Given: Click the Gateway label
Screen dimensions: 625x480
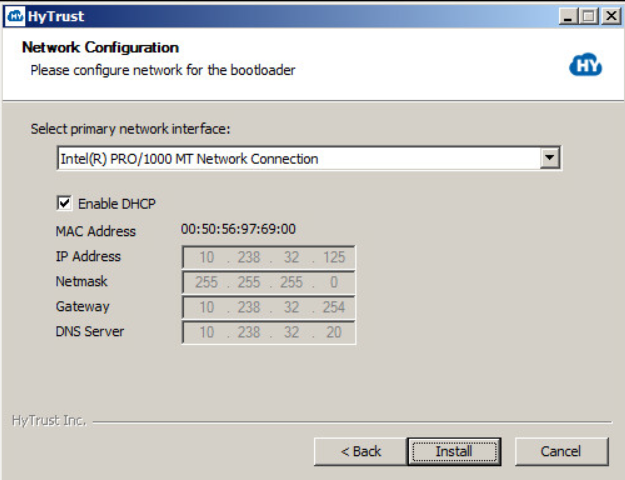Looking at the screenshot, I should pos(83,307).
